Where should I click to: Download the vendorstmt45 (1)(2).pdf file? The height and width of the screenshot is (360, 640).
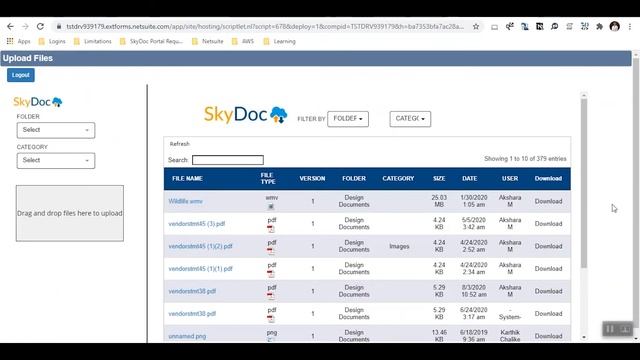pyautogui.click(x=548, y=246)
